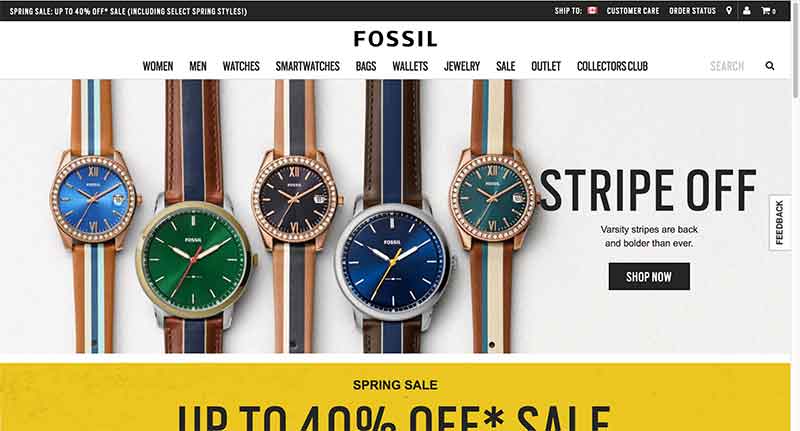Open the Men menu
The image size is (800, 431).
(198, 66)
